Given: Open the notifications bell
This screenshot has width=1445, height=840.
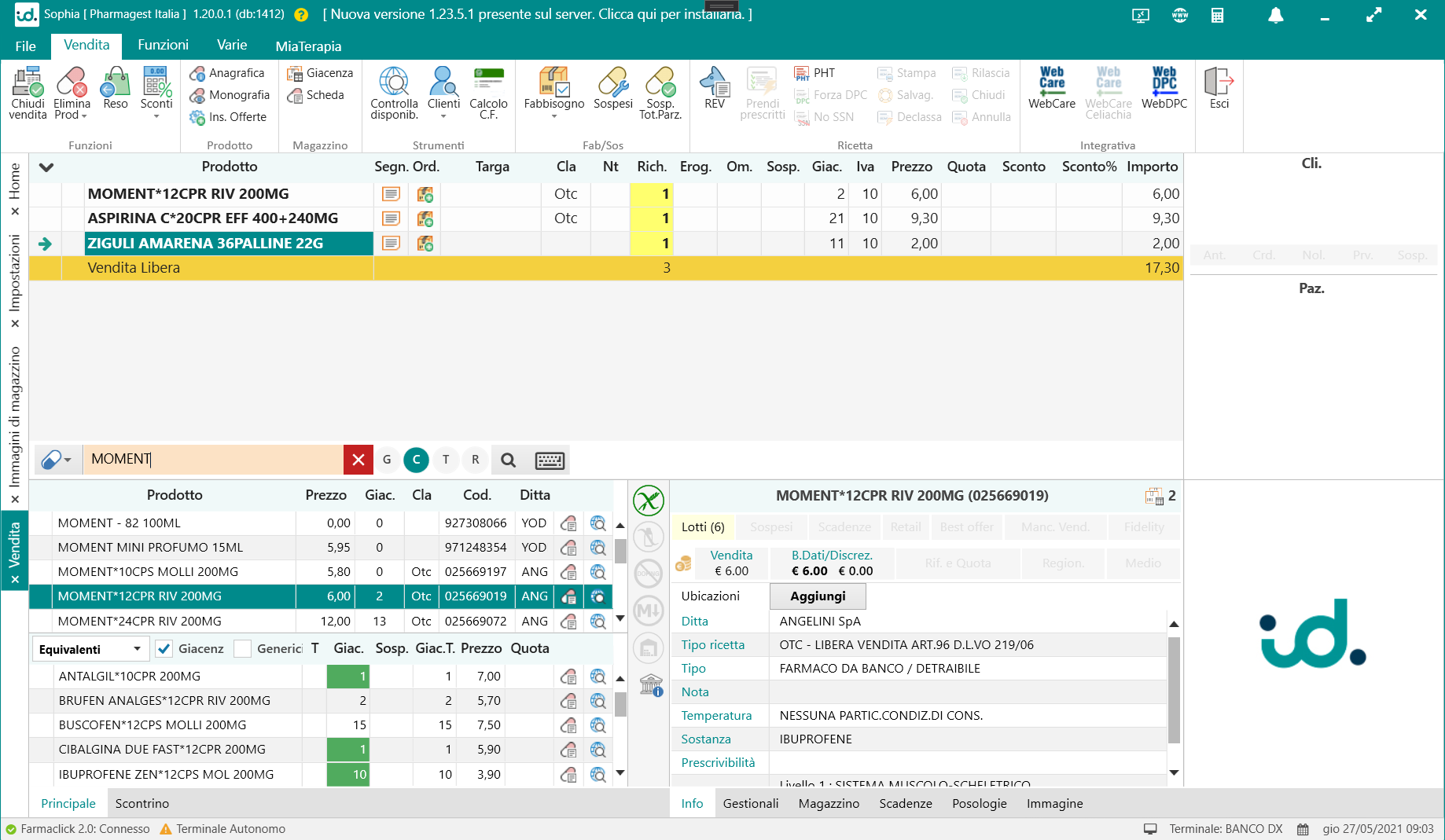Looking at the screenshot, I should pyautogui.click(x=1275, y=15).
